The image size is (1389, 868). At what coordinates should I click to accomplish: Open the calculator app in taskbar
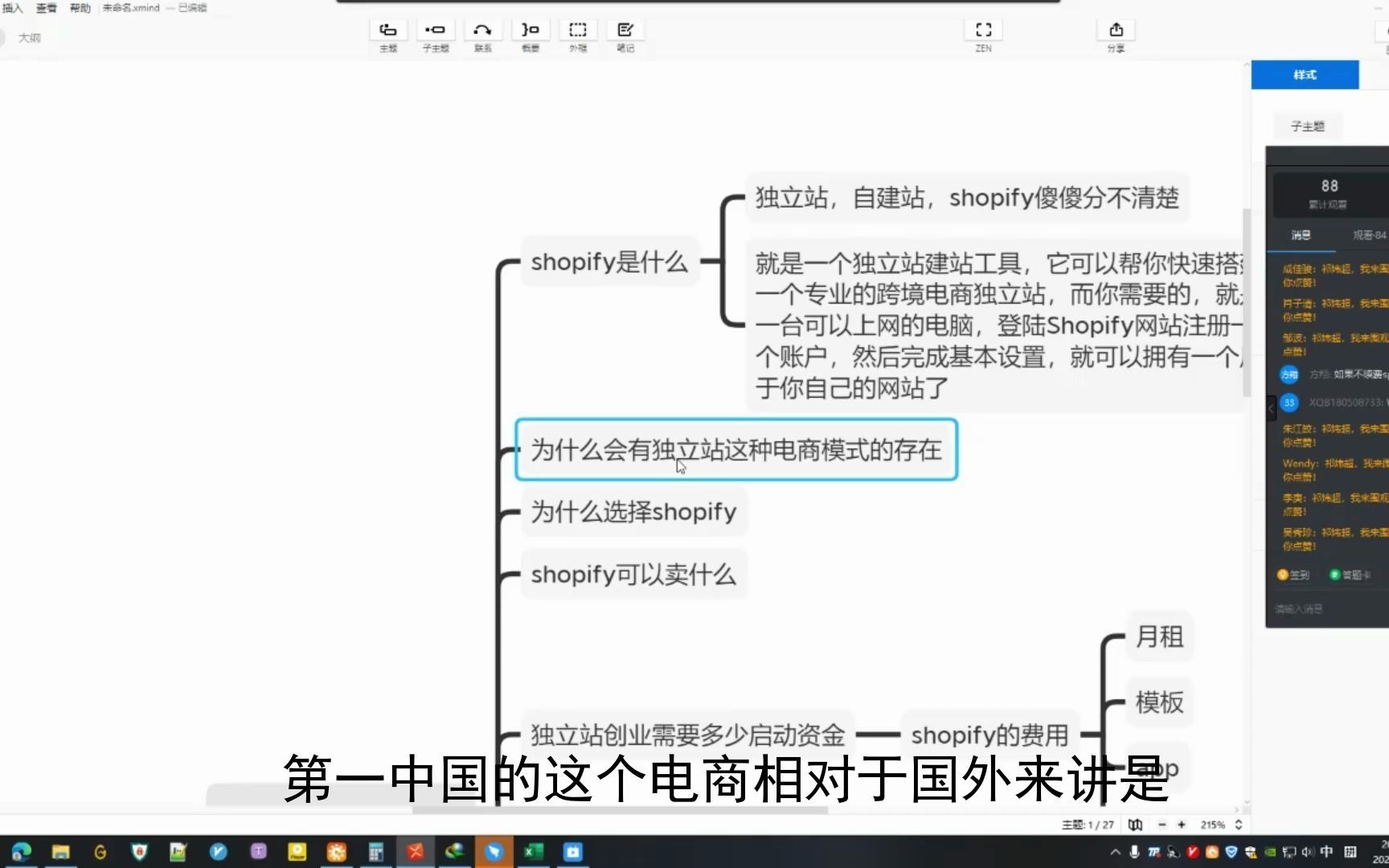point(375,852)
